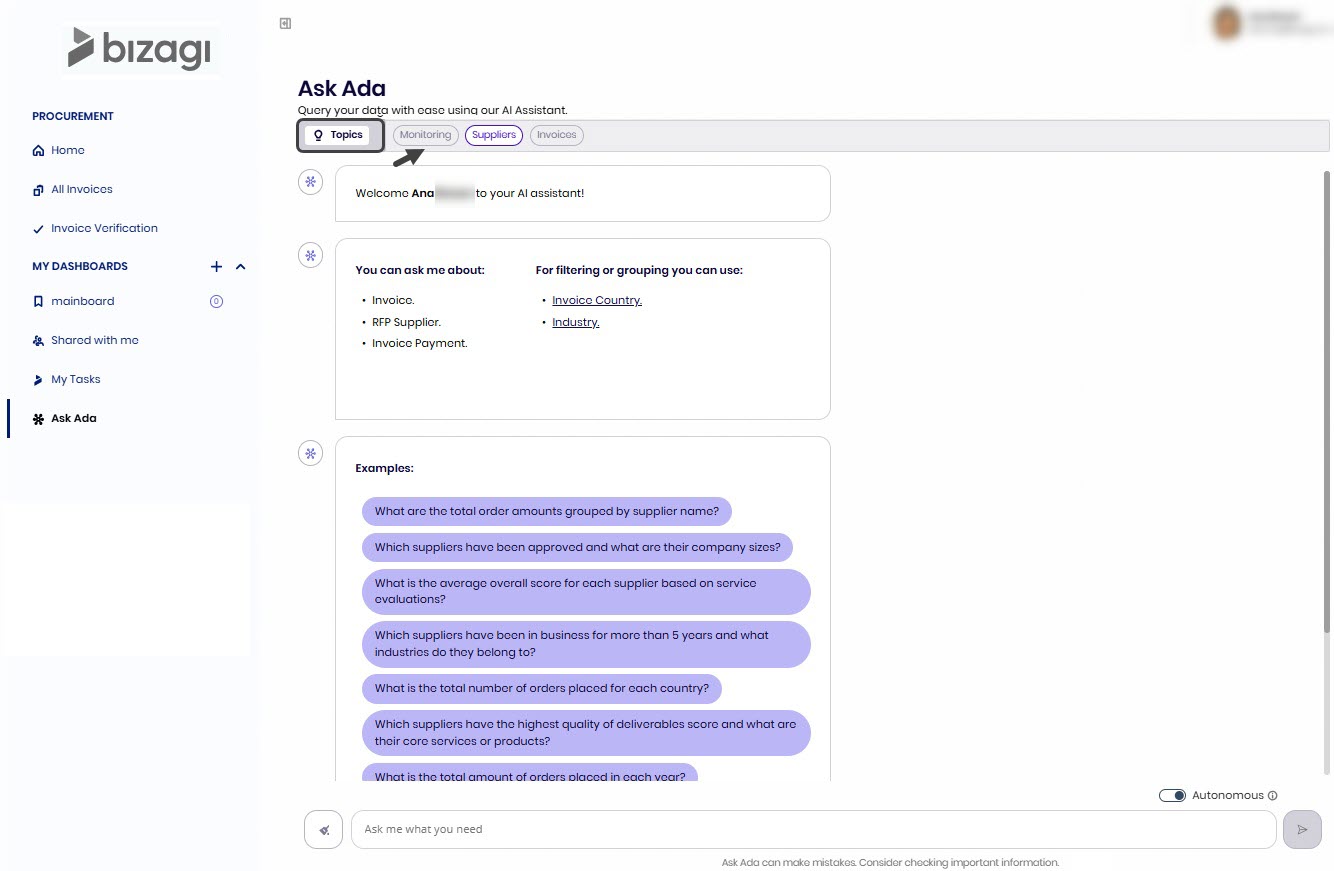Click the Autonomous info icon
This screenshot has width=1334, height=871.
tap(1273, 796)
